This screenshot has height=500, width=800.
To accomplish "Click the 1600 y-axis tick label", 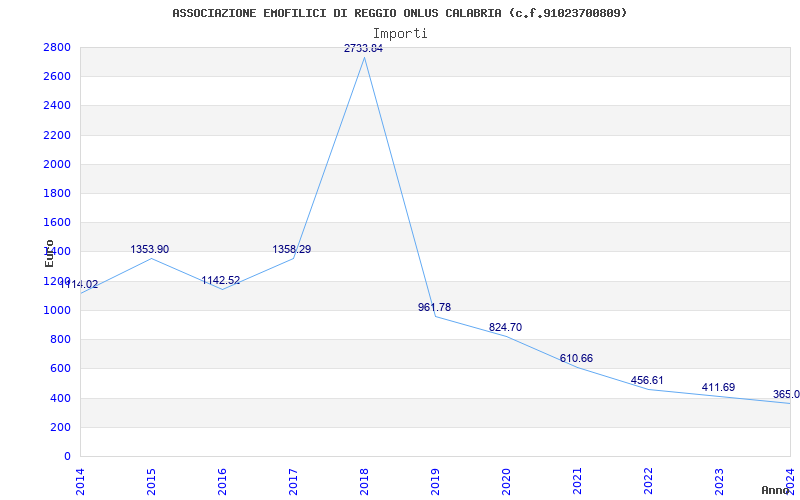I will 57,222.
